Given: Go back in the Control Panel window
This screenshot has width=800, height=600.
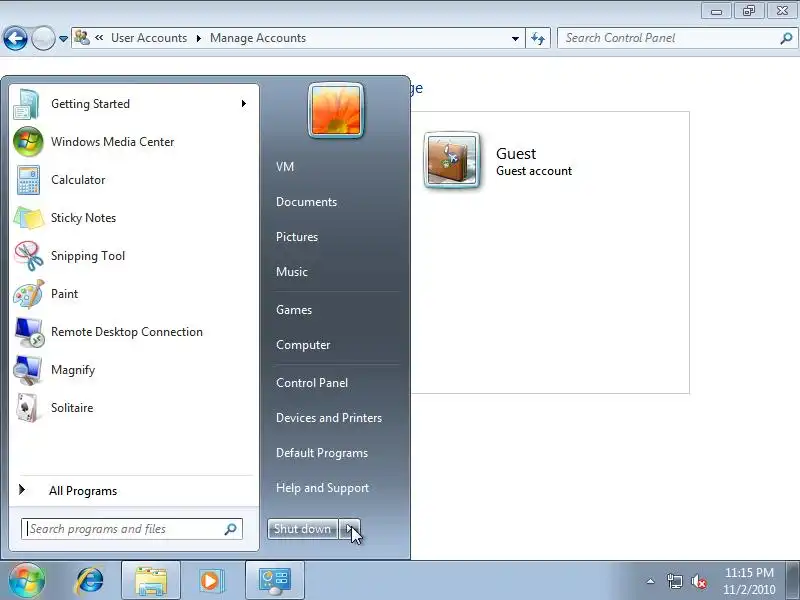Looking at the screenshot, I should (x=15, y=38).
